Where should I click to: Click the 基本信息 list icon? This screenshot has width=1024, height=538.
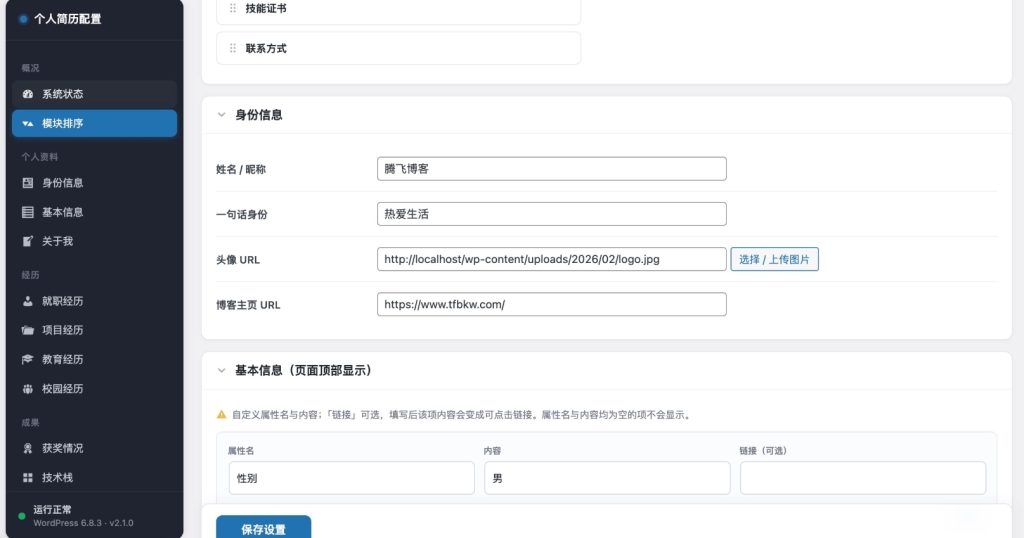[x=27, y=212]
